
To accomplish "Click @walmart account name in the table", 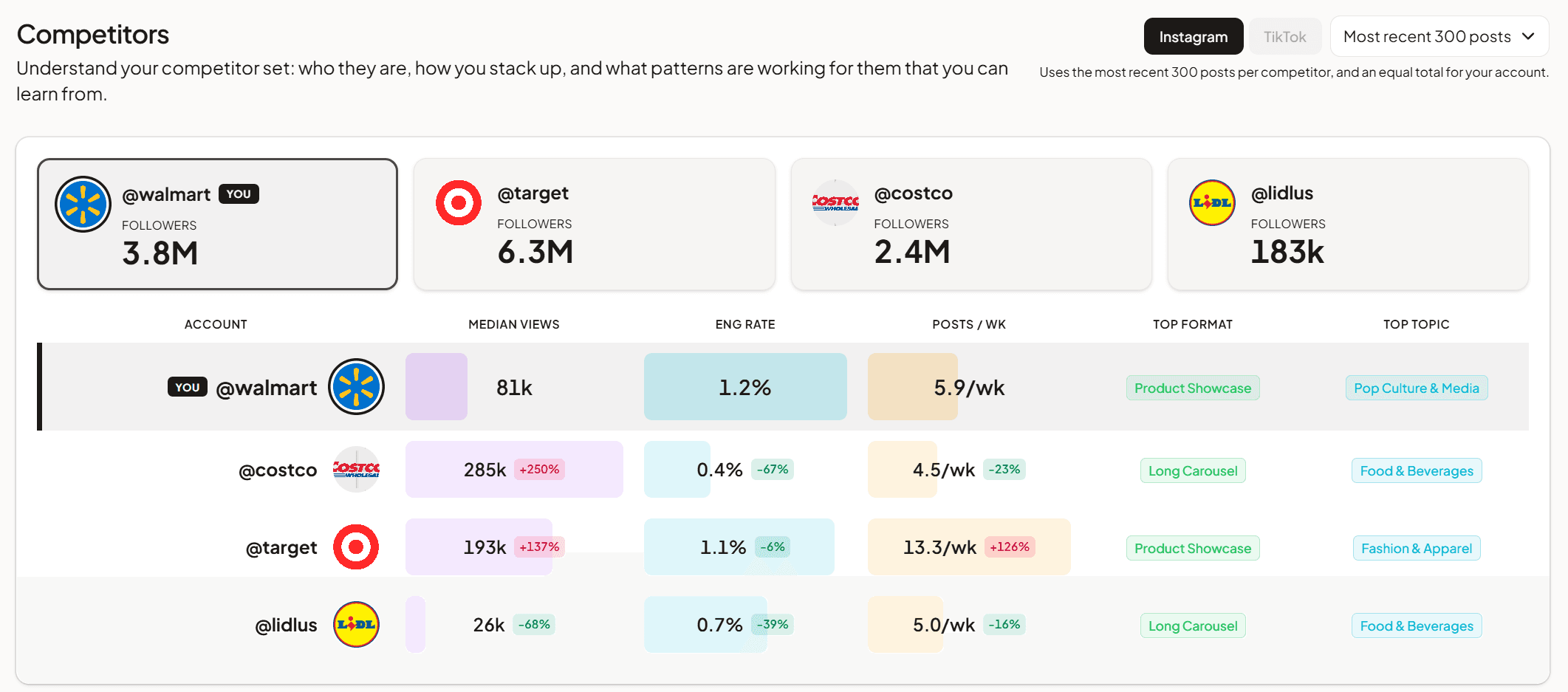I will 267,388.
